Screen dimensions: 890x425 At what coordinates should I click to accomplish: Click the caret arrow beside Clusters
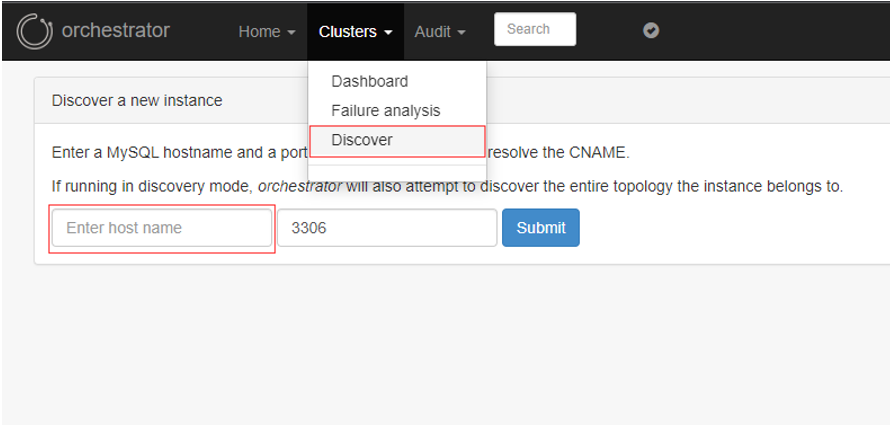pos(388,33)
